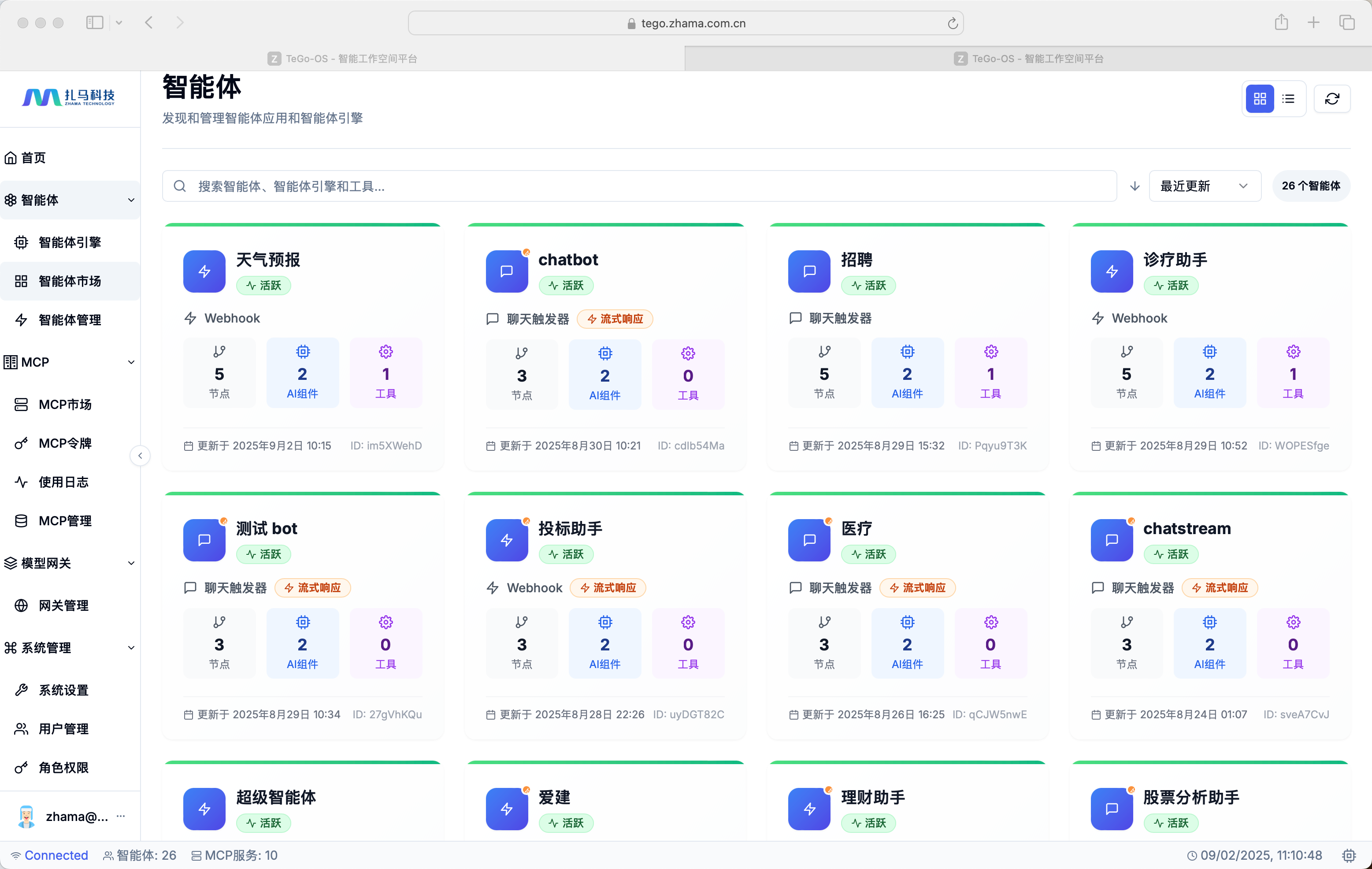This screenshot has width=1372, height=869.
Task: Go to 首页 home link
Action: click(33, 158)
